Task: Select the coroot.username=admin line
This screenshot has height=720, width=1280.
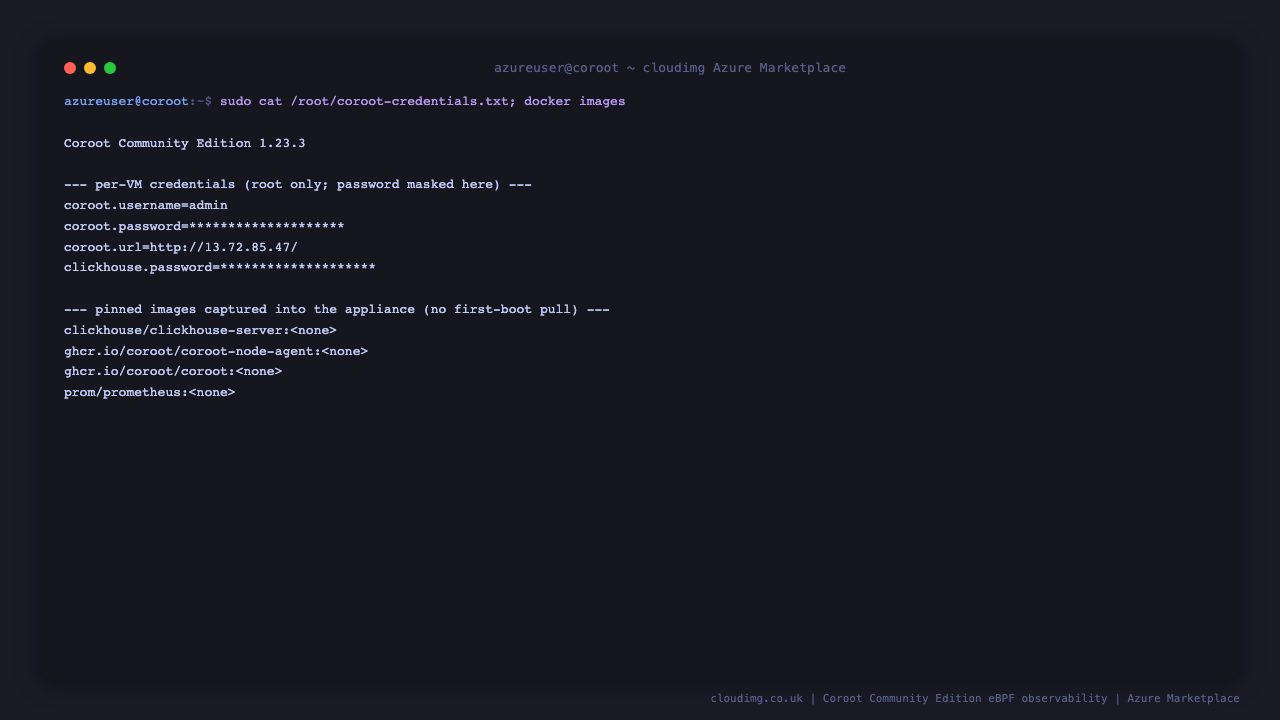Action: 146,205
